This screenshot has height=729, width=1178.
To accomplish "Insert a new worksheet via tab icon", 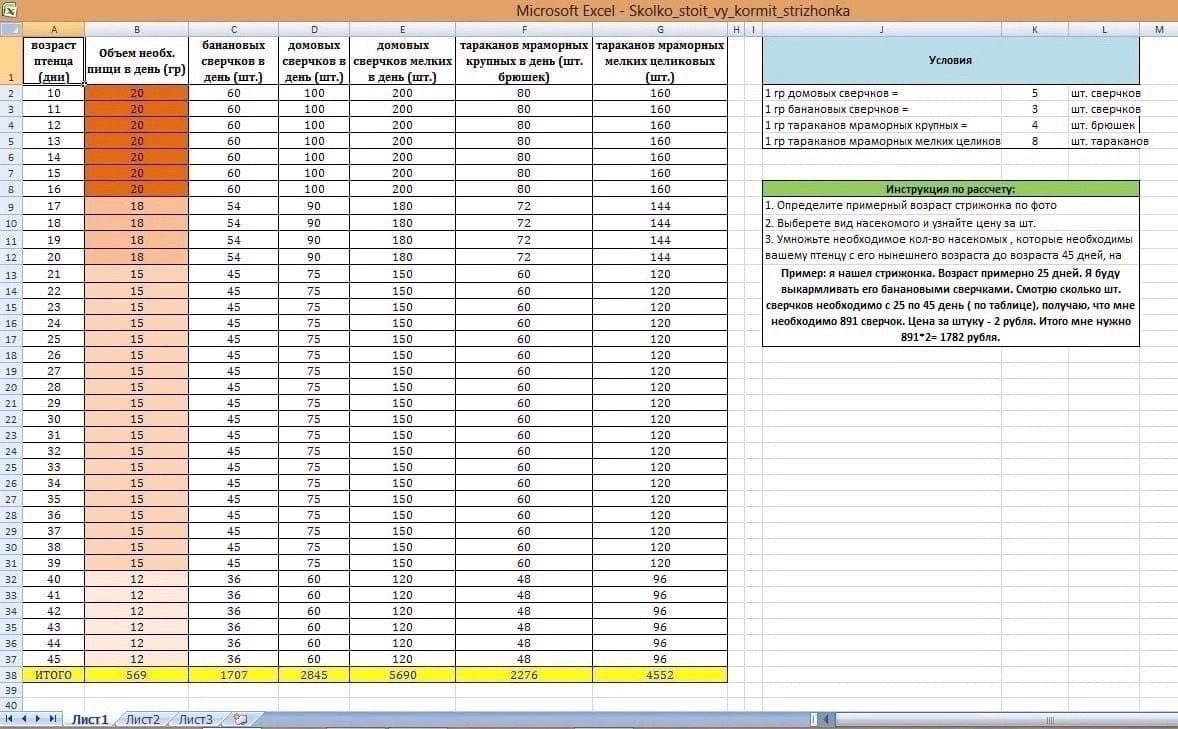I will [x=240, y=719].
